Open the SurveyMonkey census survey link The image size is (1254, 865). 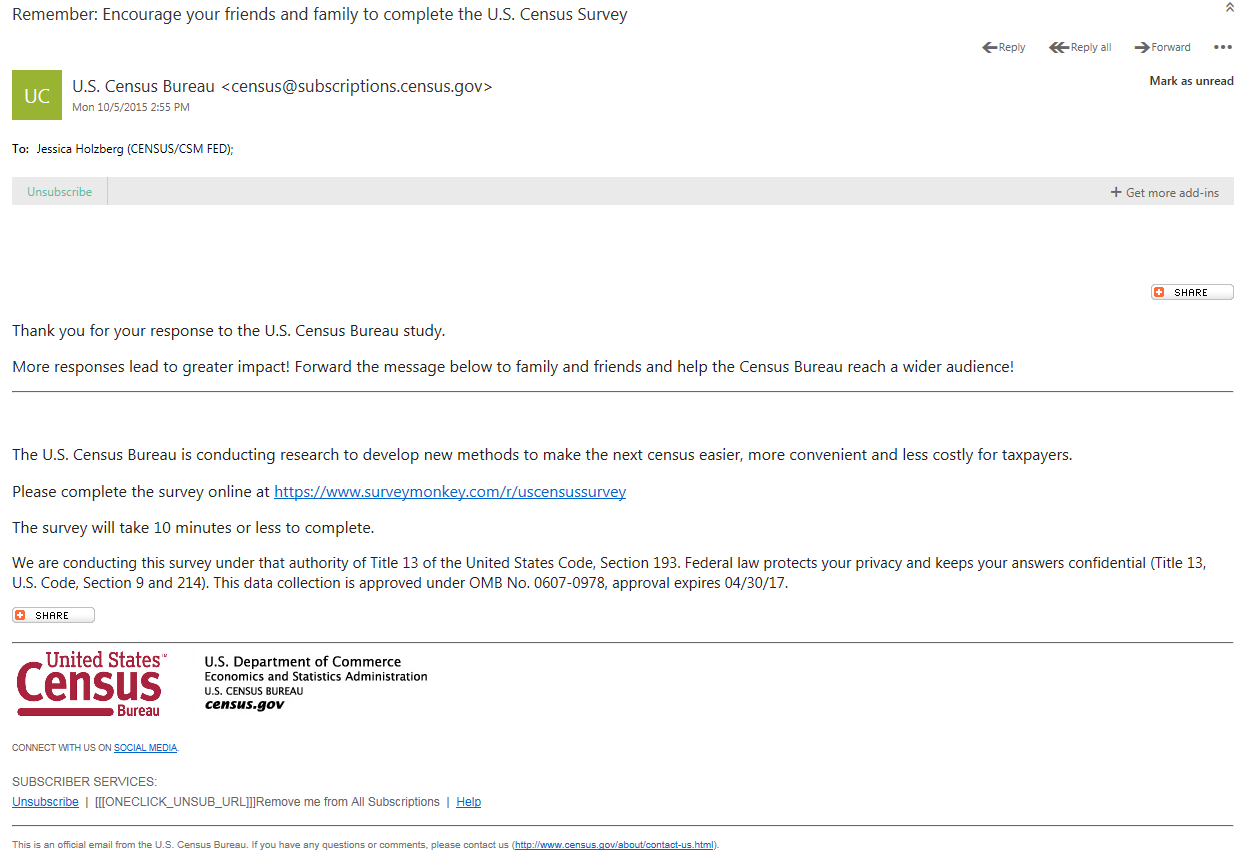450,492
